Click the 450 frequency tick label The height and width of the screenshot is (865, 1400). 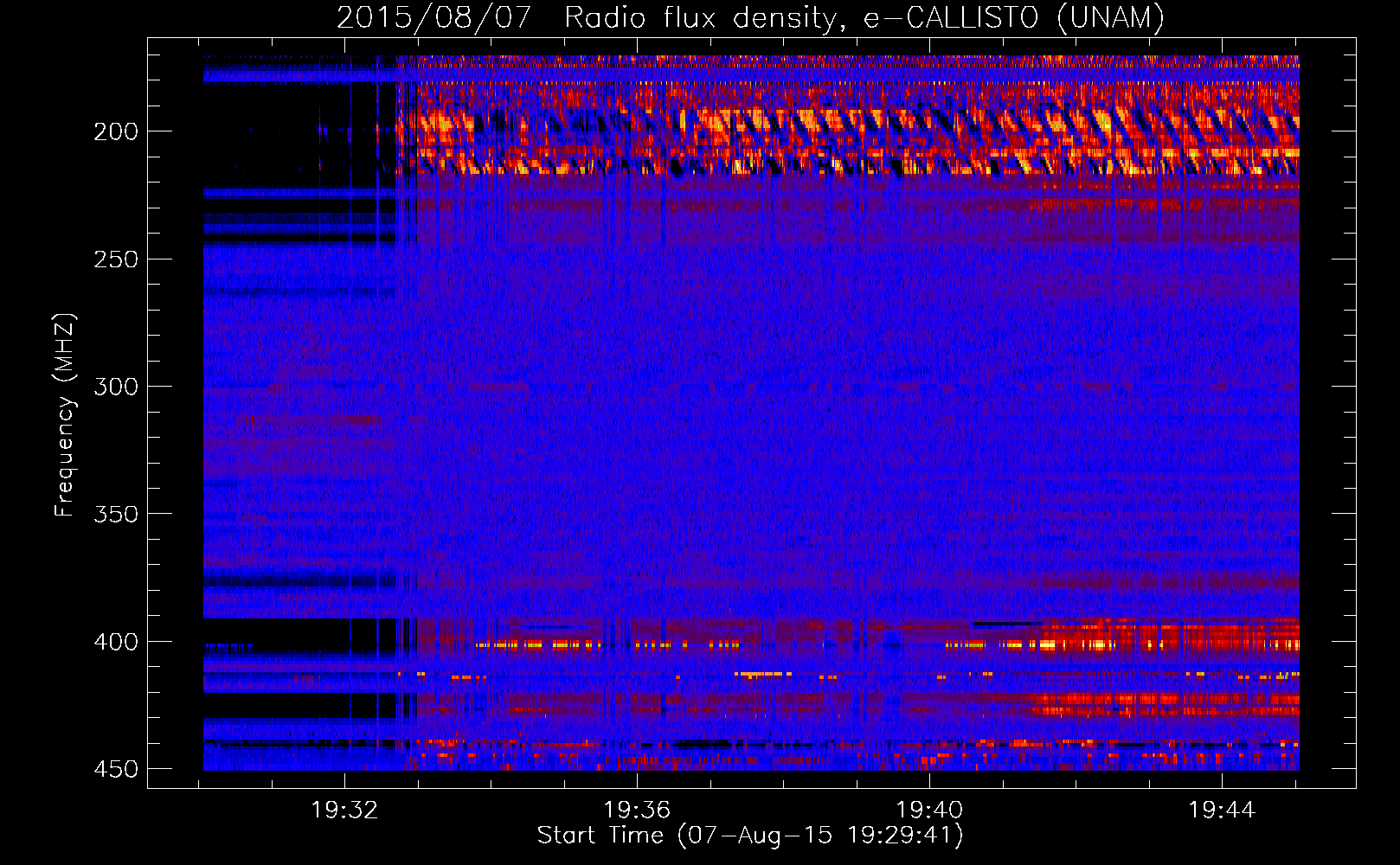tap(116, 769)
